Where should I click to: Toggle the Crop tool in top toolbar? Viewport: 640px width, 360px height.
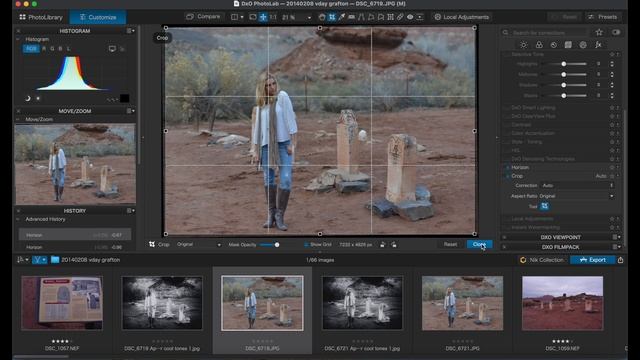[x=332, y=17]
